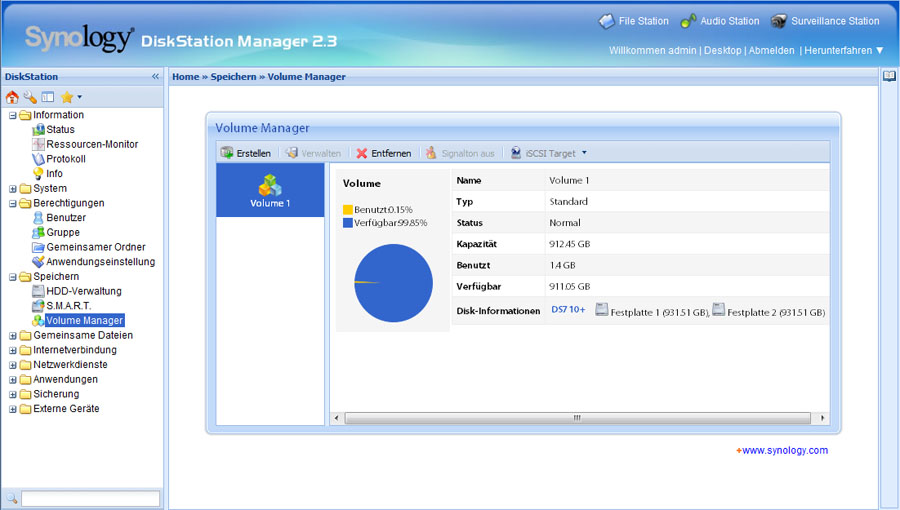Click the horizontal scrollbar thumb
Viewport: 900px width, 510px height.
coord(577,418)
